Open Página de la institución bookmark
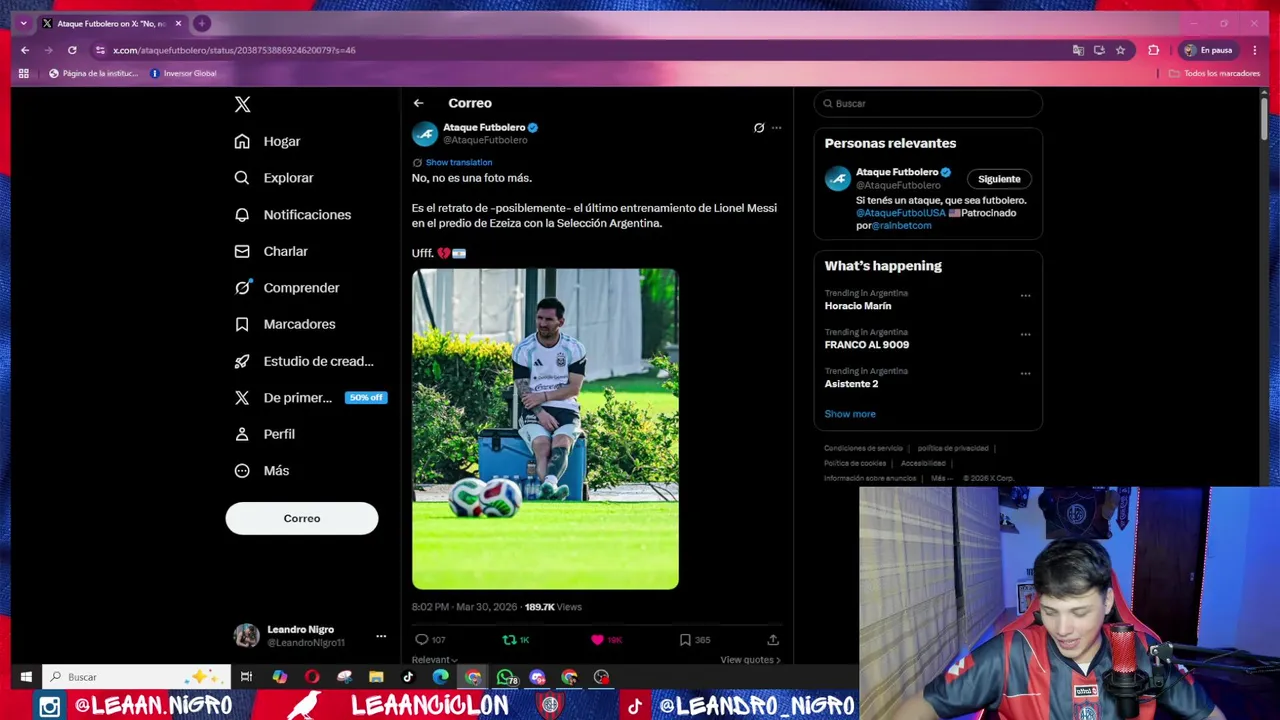Viewport: 1280px width, 720px height. (93, 73)
